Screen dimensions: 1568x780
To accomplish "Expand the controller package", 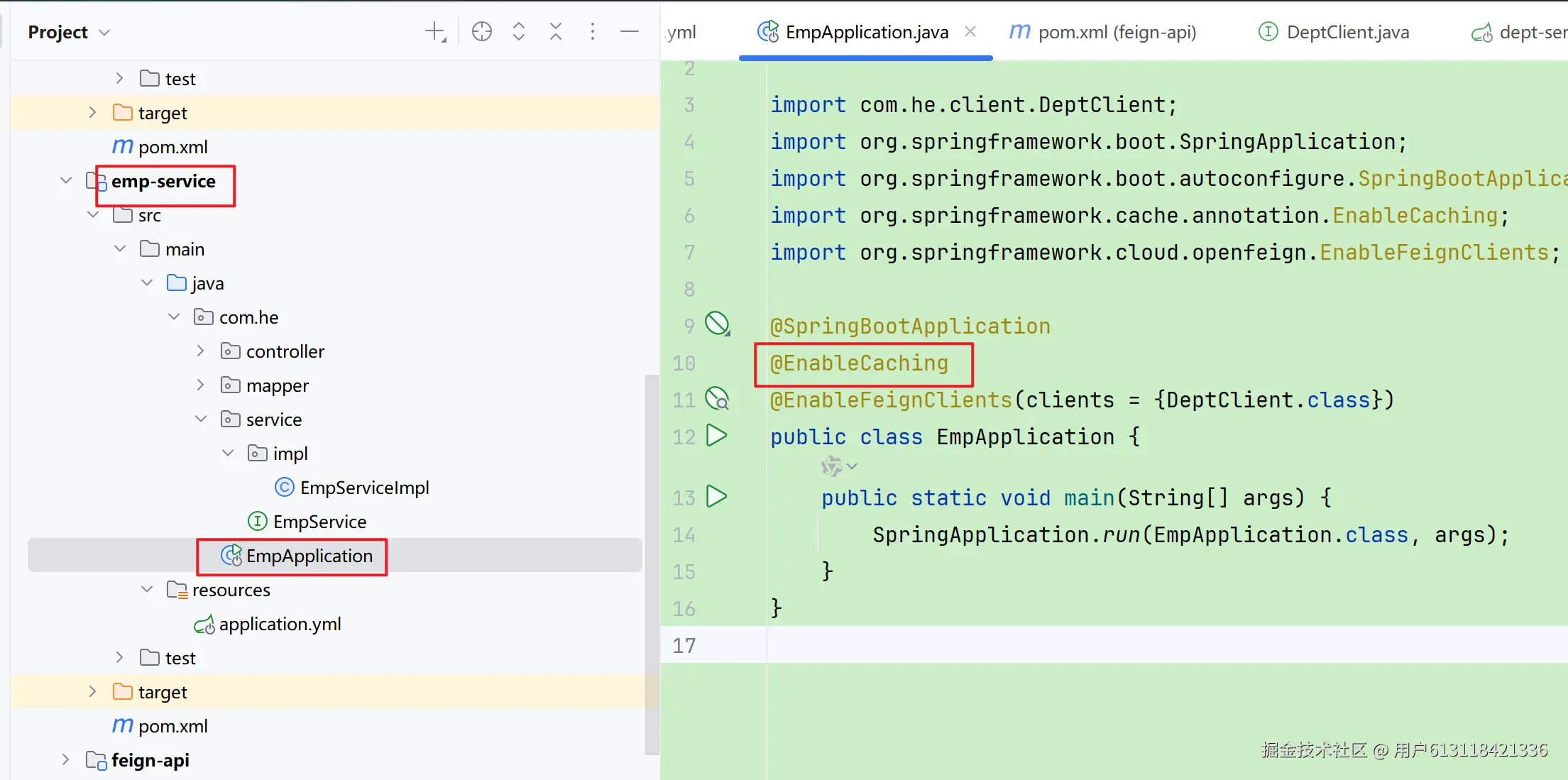I will 201,351.
